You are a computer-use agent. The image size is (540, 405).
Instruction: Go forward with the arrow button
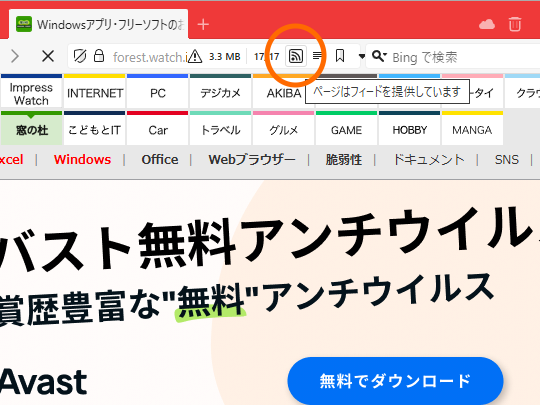(x=15, y=56)
